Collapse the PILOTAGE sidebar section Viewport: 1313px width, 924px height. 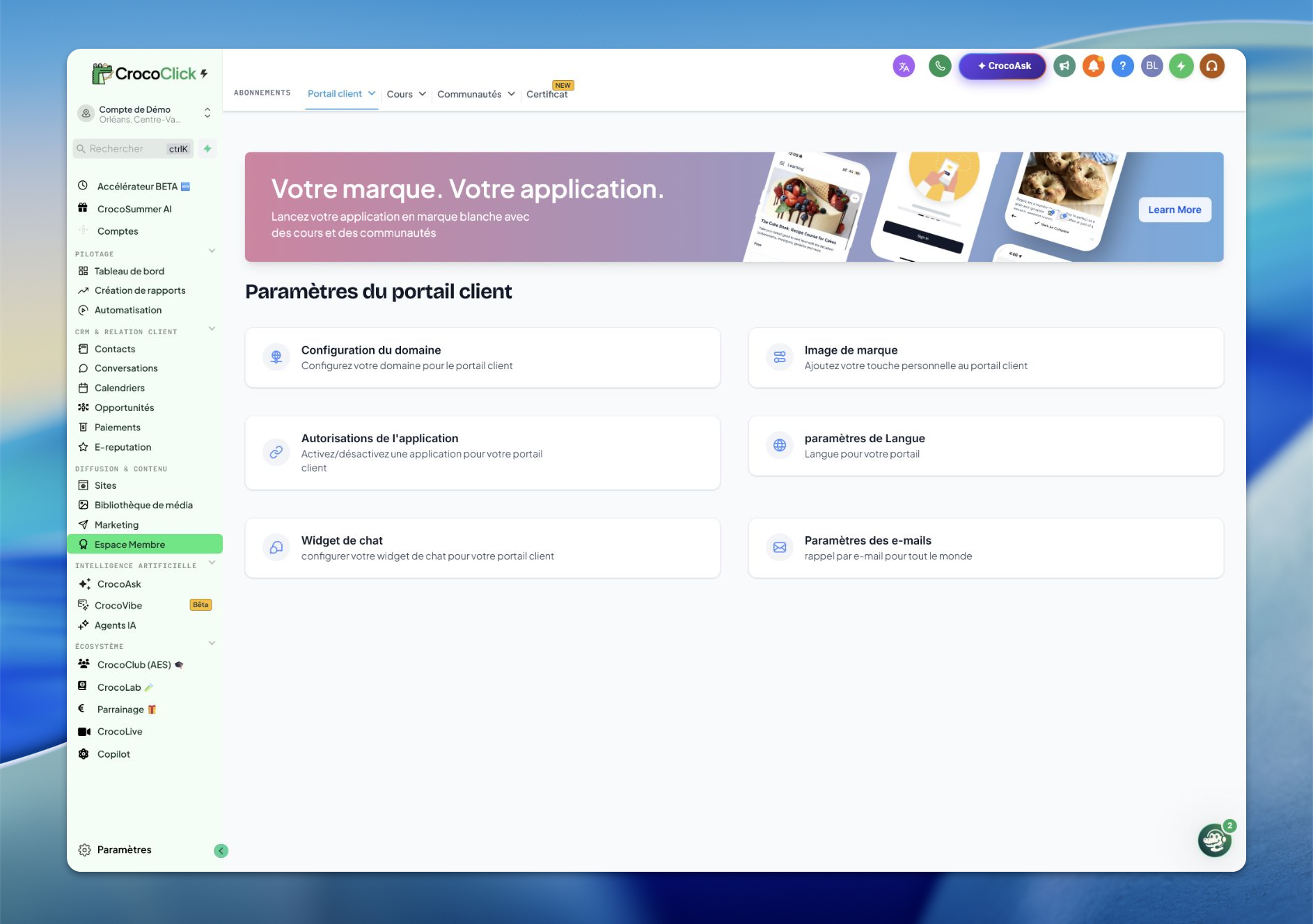(212, 251)
